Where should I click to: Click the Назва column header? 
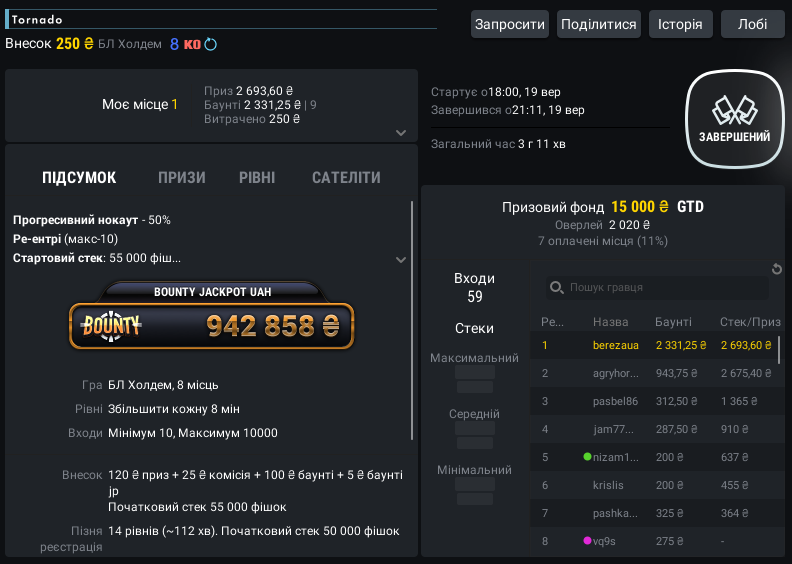611,322
